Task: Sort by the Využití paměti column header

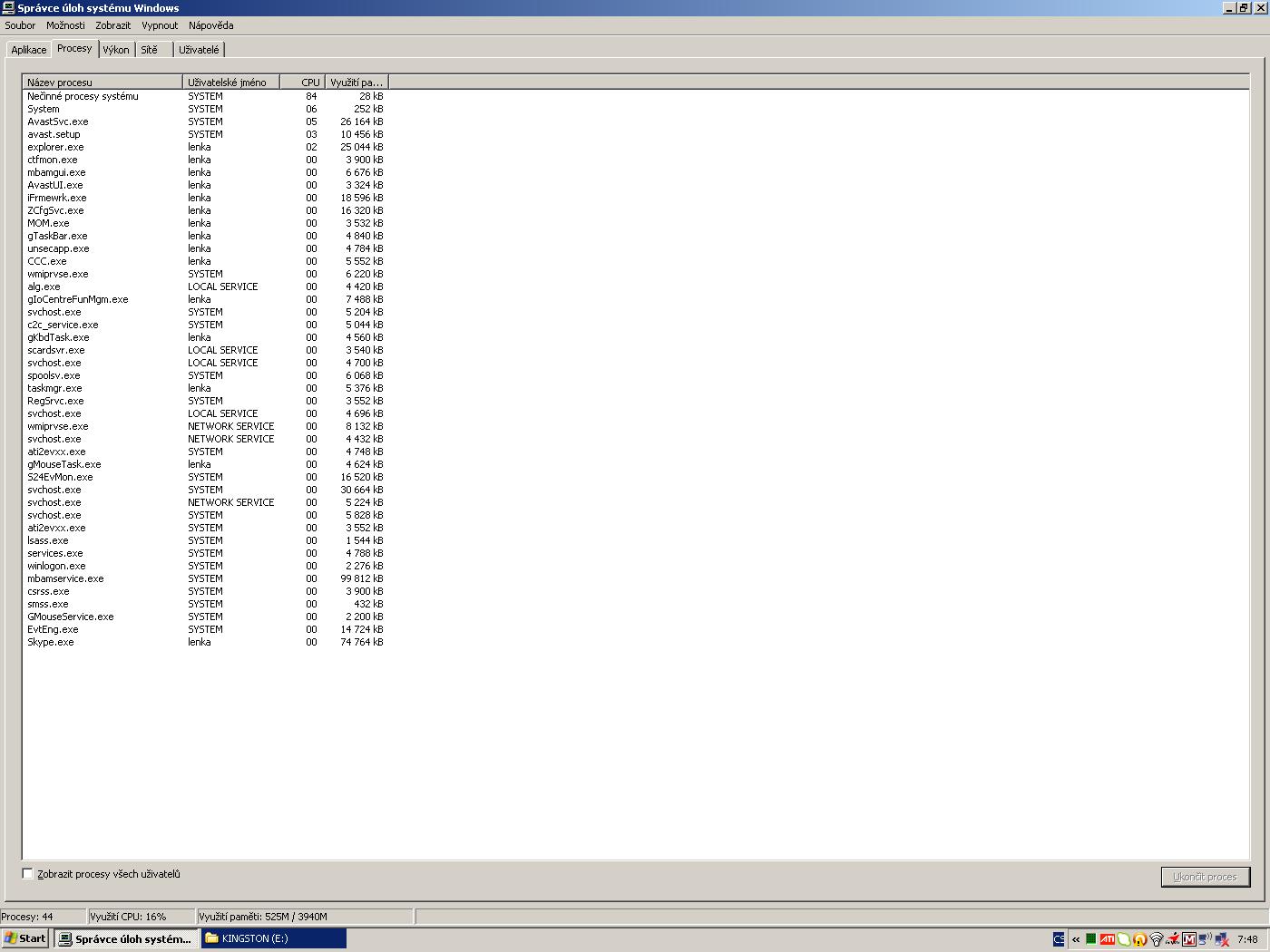Action: point(357,83)
